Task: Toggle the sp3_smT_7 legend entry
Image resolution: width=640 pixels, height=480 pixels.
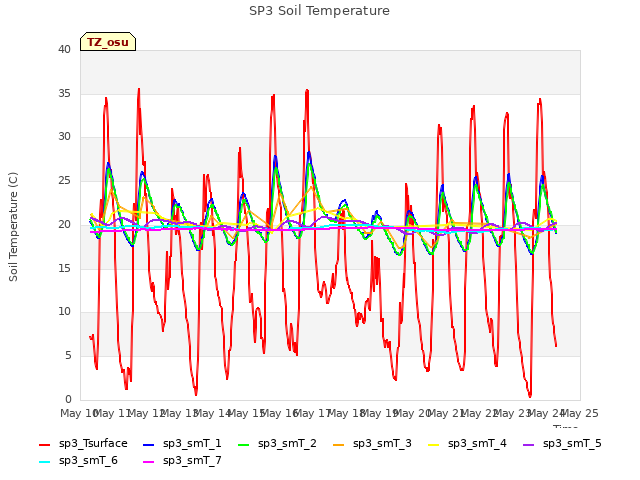Action: (x=182, y=461)
